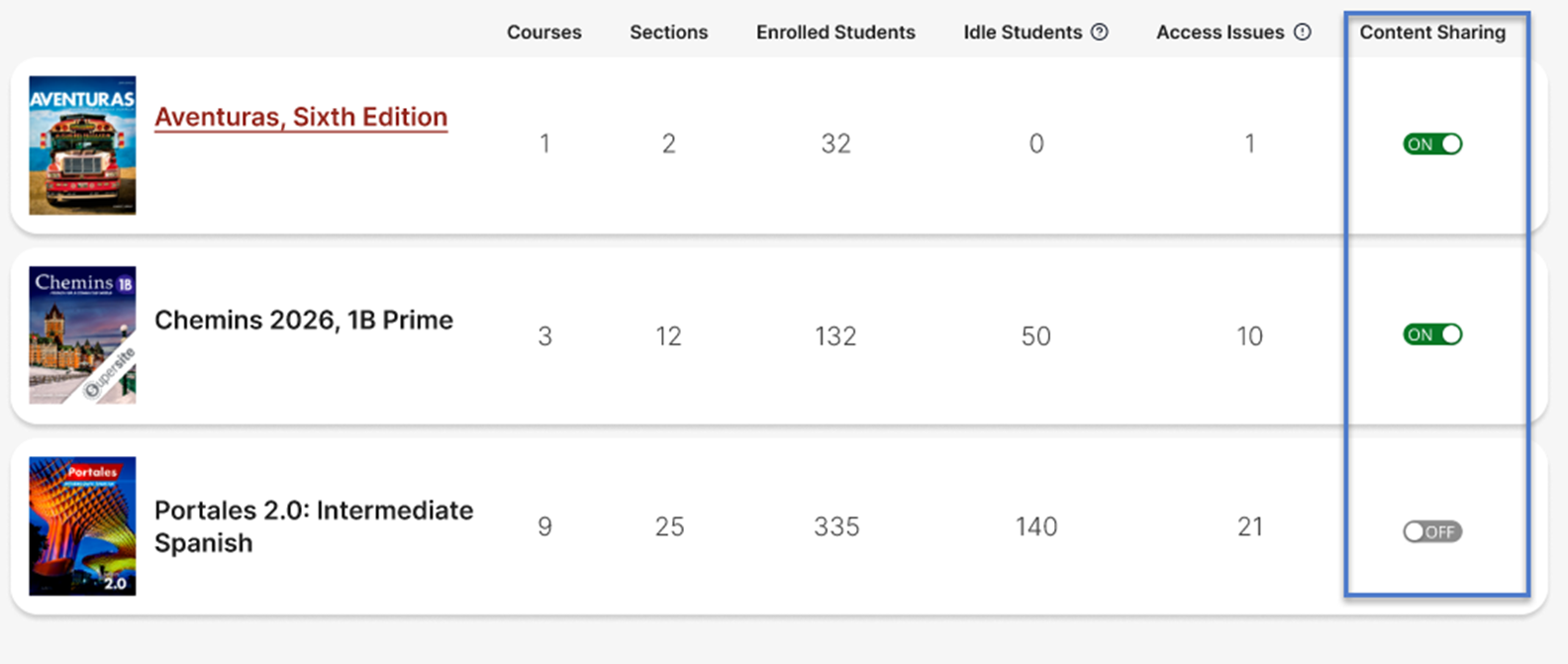
Task: Click the Chemins 1B book cover
Action: click(82, 334)
